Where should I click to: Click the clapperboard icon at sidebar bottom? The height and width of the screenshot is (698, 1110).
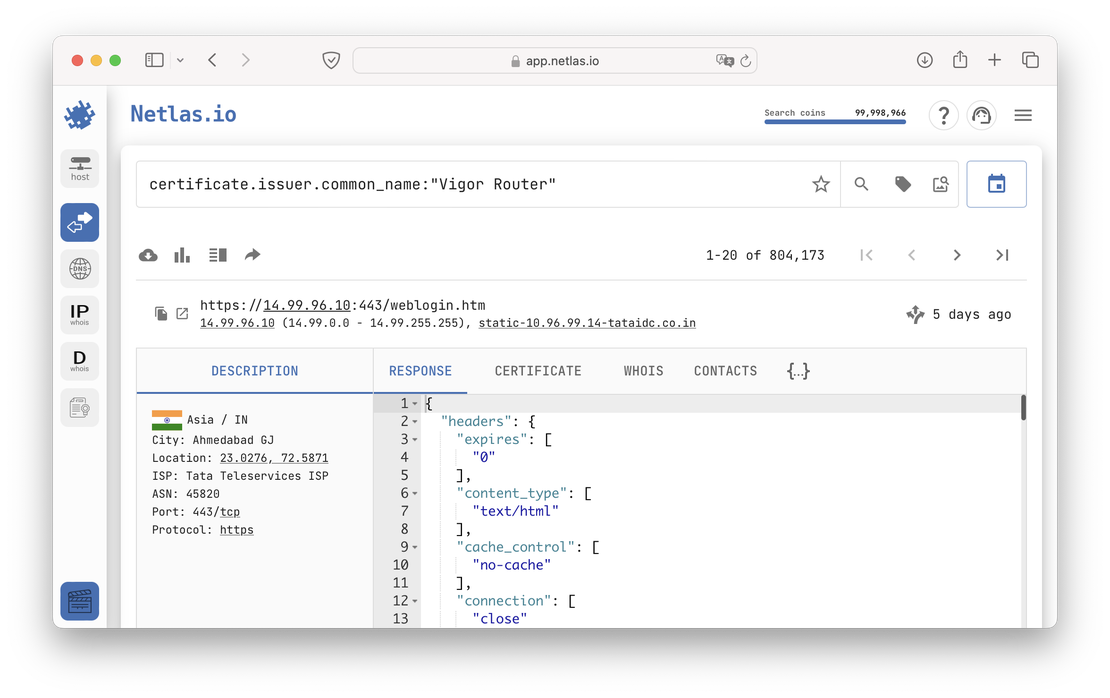tap(79, 601)
